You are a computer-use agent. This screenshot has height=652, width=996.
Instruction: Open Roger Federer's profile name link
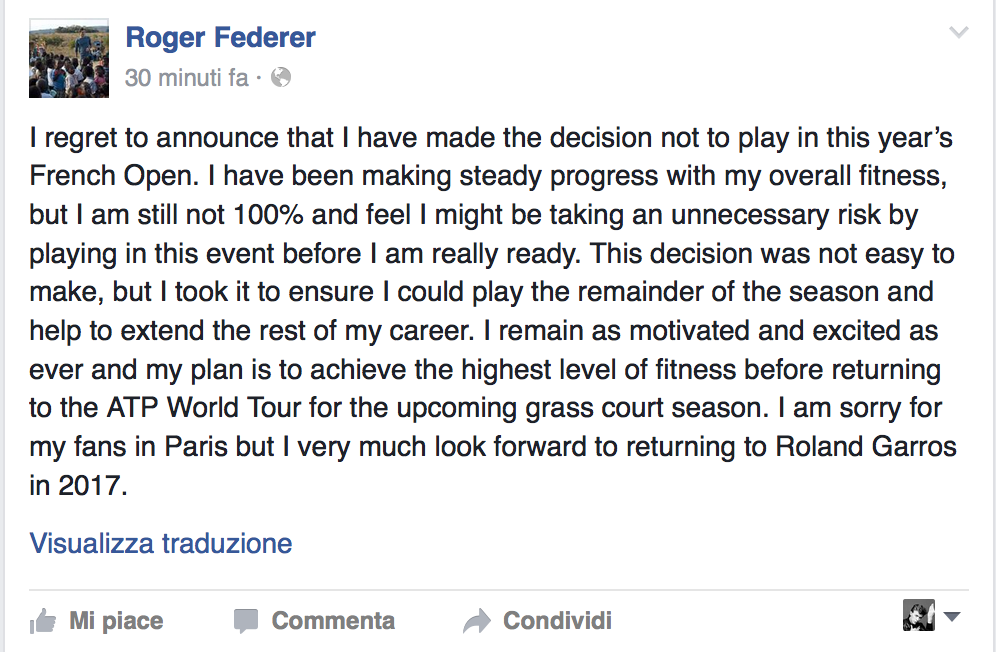coord(220,38)
